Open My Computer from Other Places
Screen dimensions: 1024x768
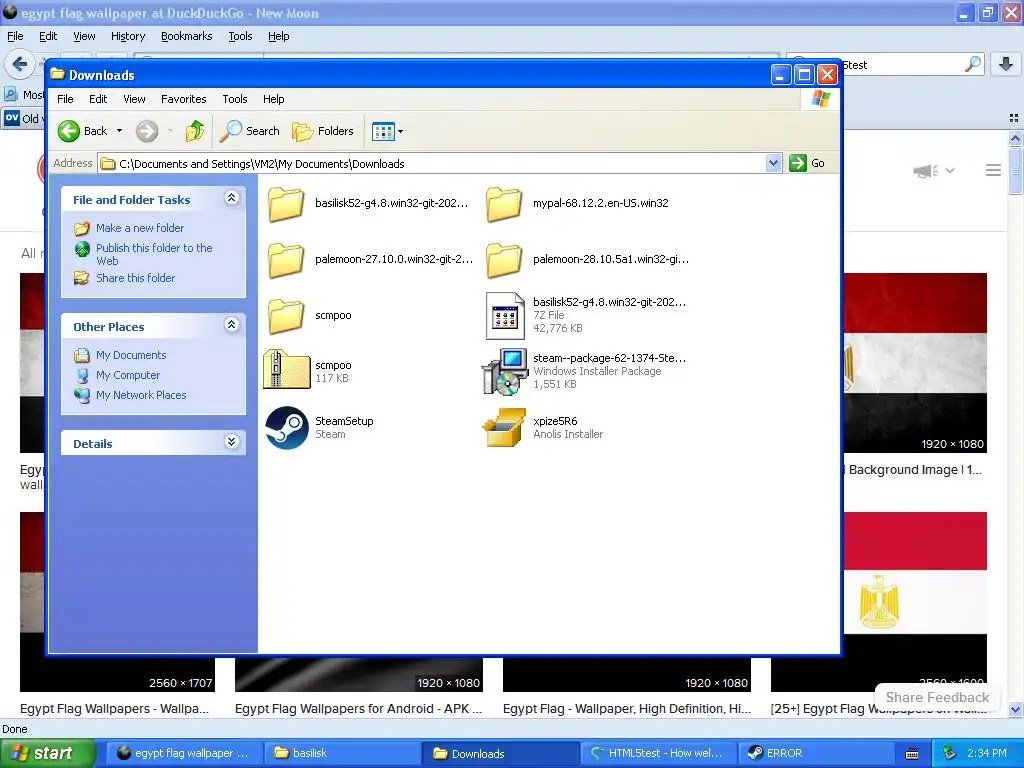coord(127,376)
